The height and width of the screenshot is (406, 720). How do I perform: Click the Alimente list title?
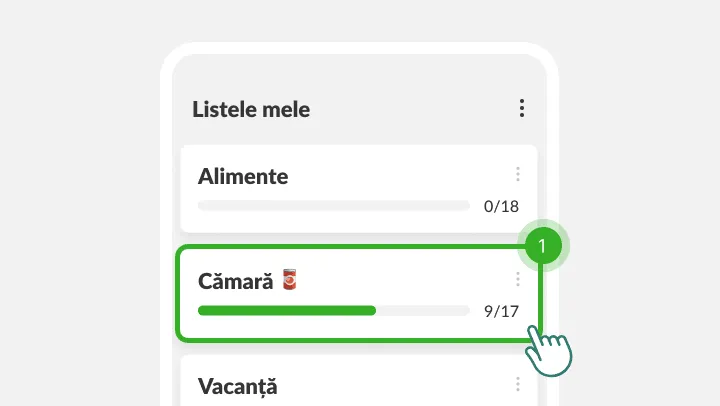(243, 176)
